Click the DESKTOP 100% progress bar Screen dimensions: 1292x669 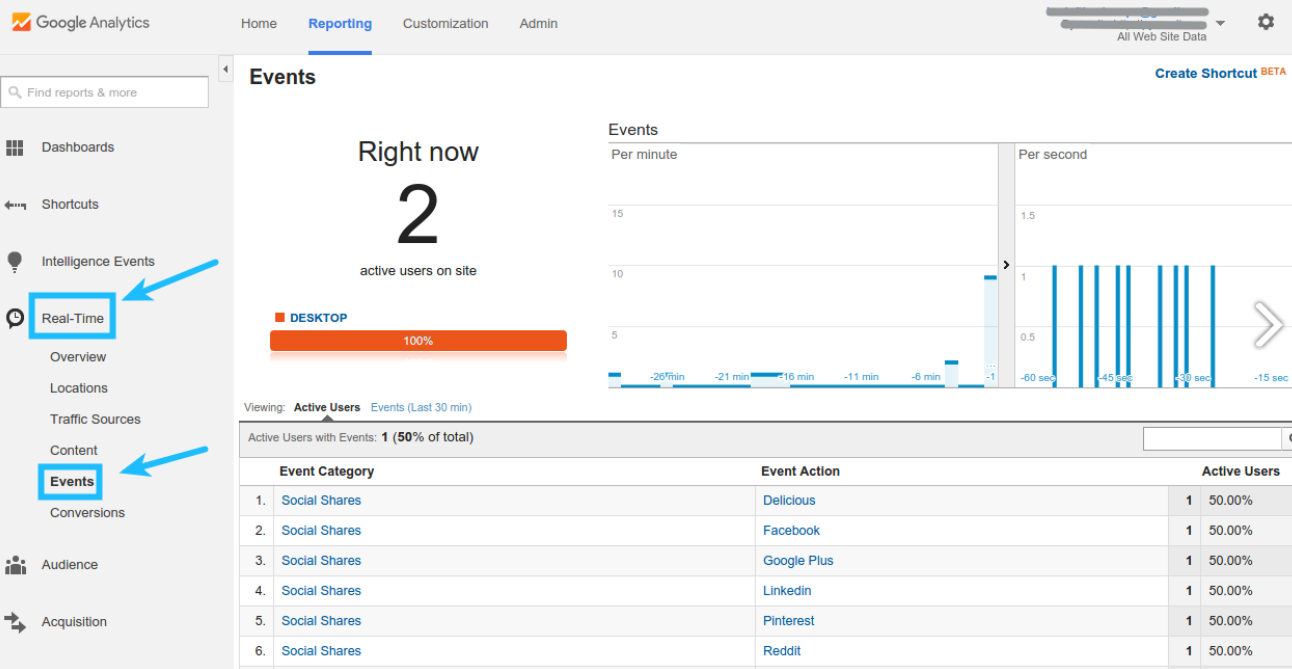[418, 341]
